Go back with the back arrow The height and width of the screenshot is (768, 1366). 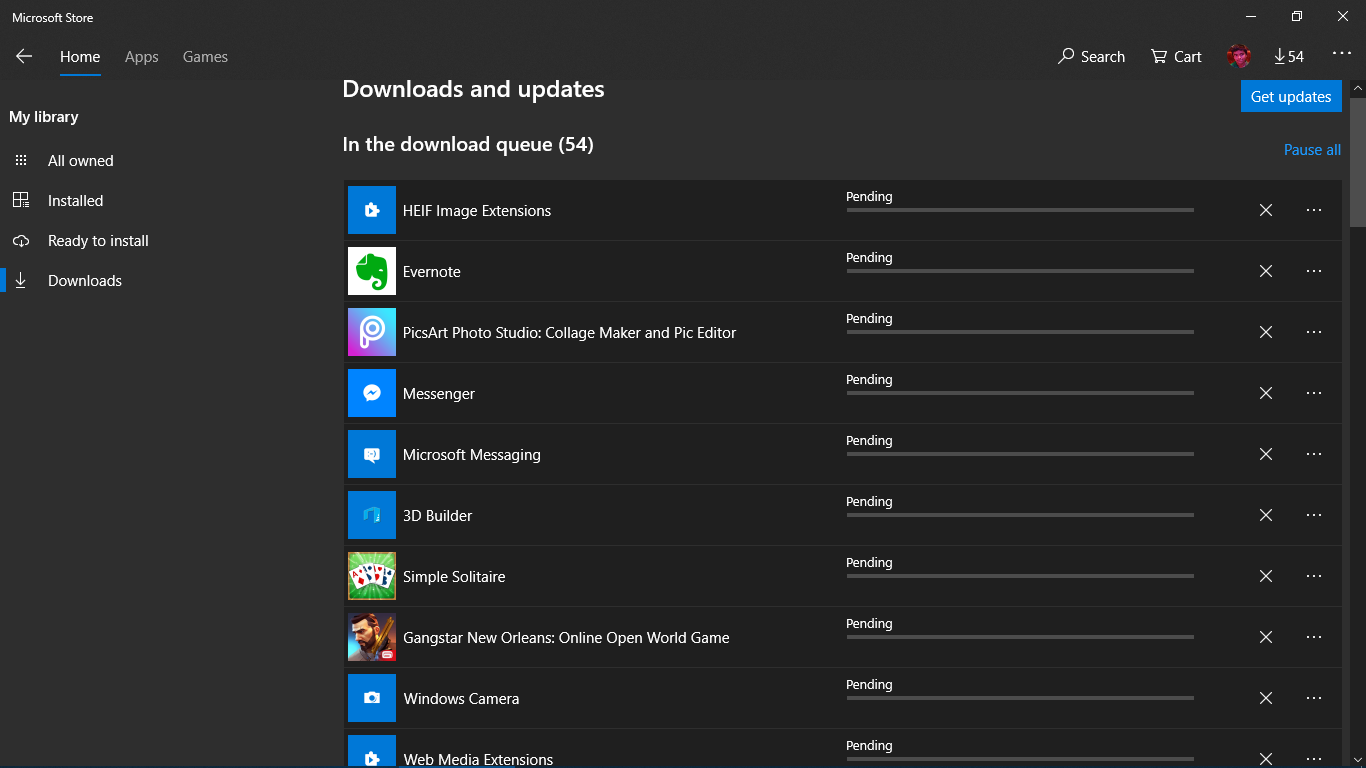pos(24,57)
